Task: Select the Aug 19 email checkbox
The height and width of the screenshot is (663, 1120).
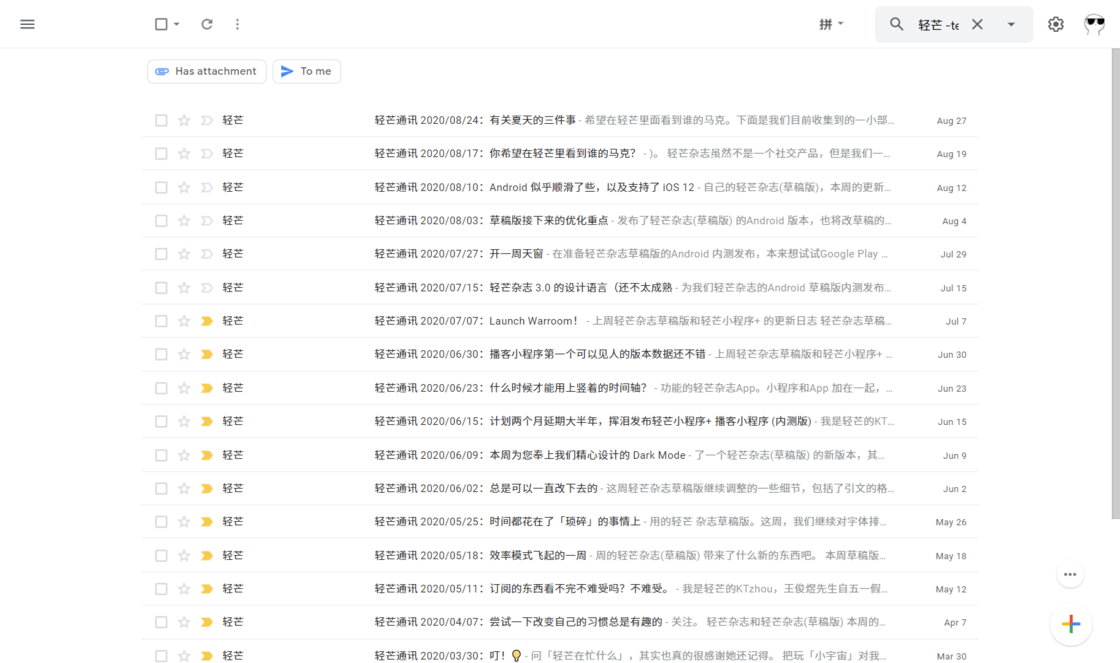Action: (x=161, y=154)
